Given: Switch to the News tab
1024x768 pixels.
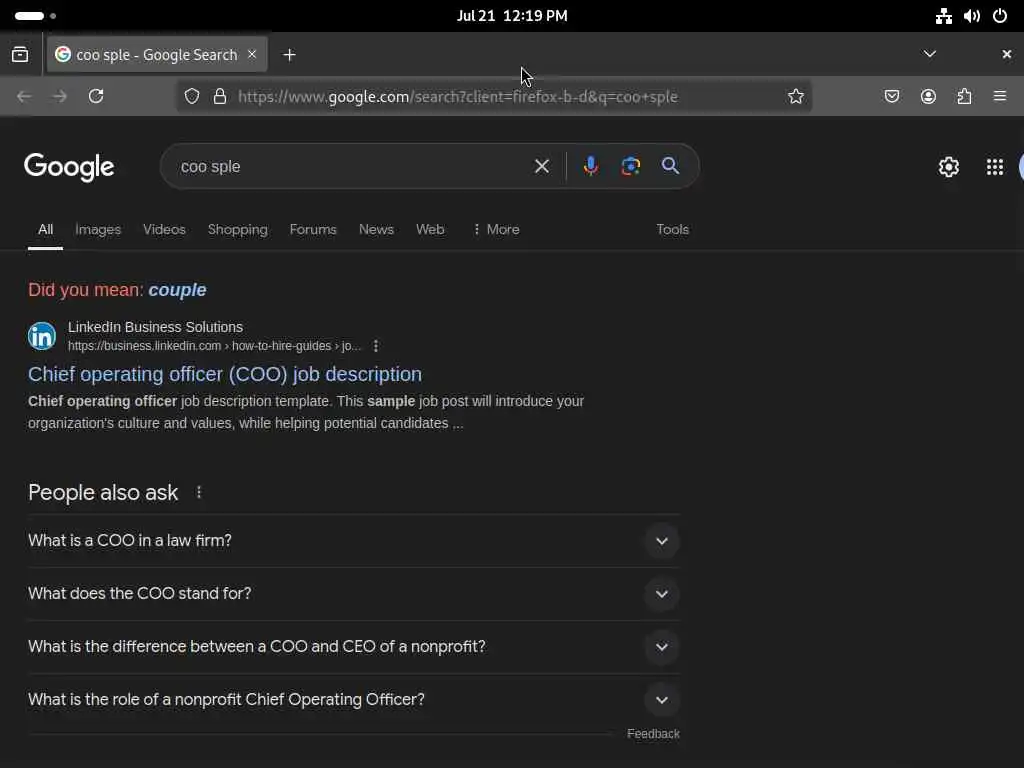Looking at the screenshot, I should click(376, 229).
